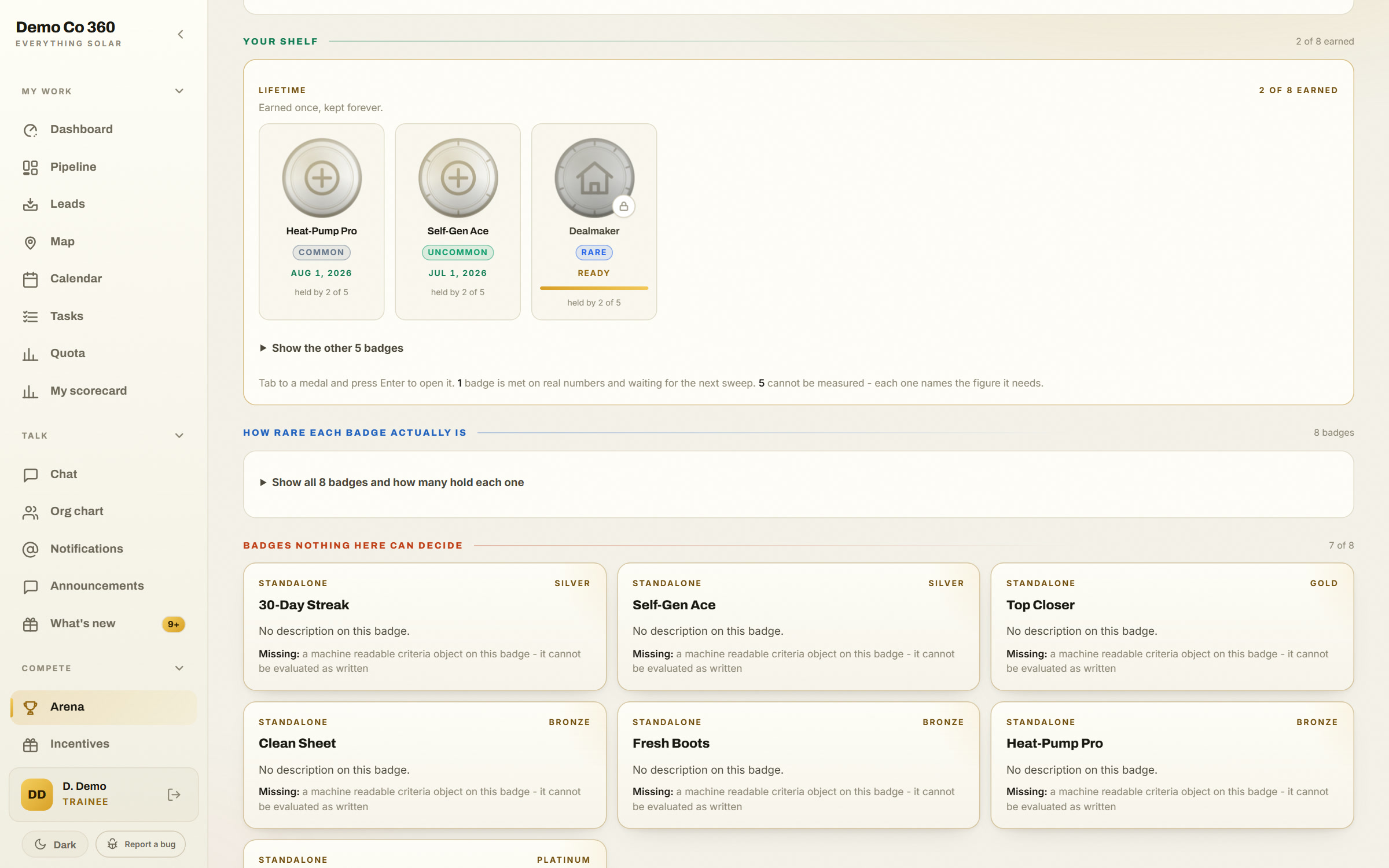Click the Incentives gift icon
1389x868 pixels.
[x=30, y=745]
